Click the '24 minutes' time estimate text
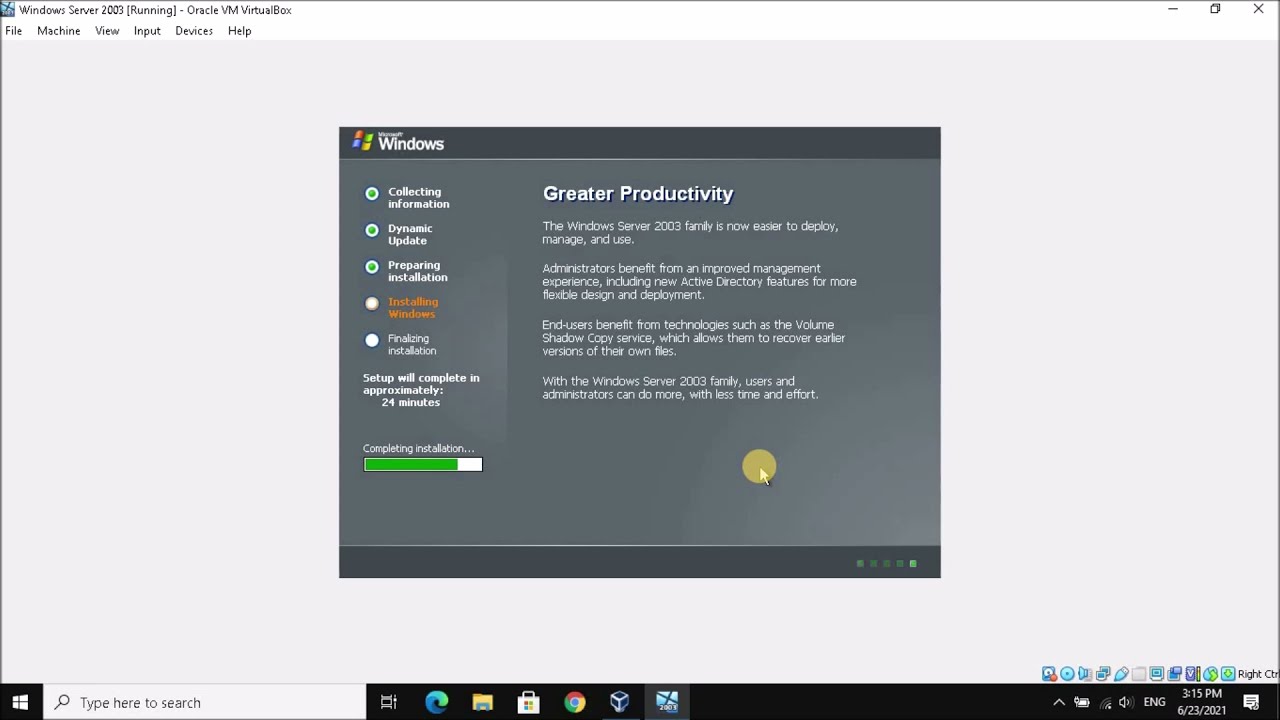Viewport: 1280px width, 720px height. (410, 402)
